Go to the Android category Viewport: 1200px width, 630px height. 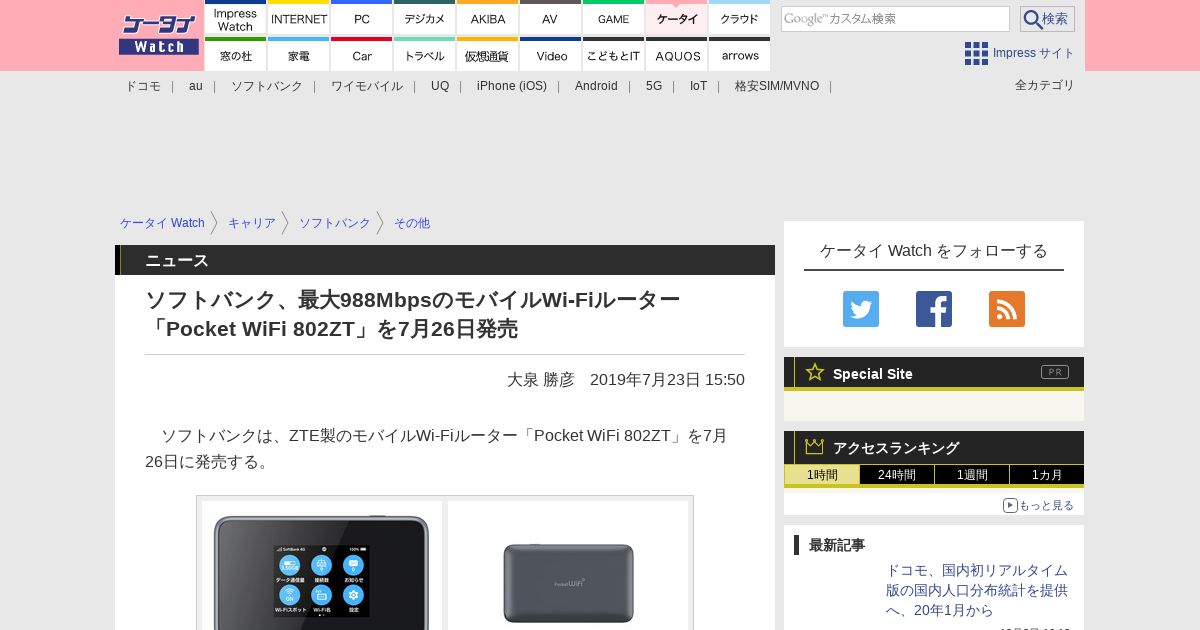click(596, 86)
